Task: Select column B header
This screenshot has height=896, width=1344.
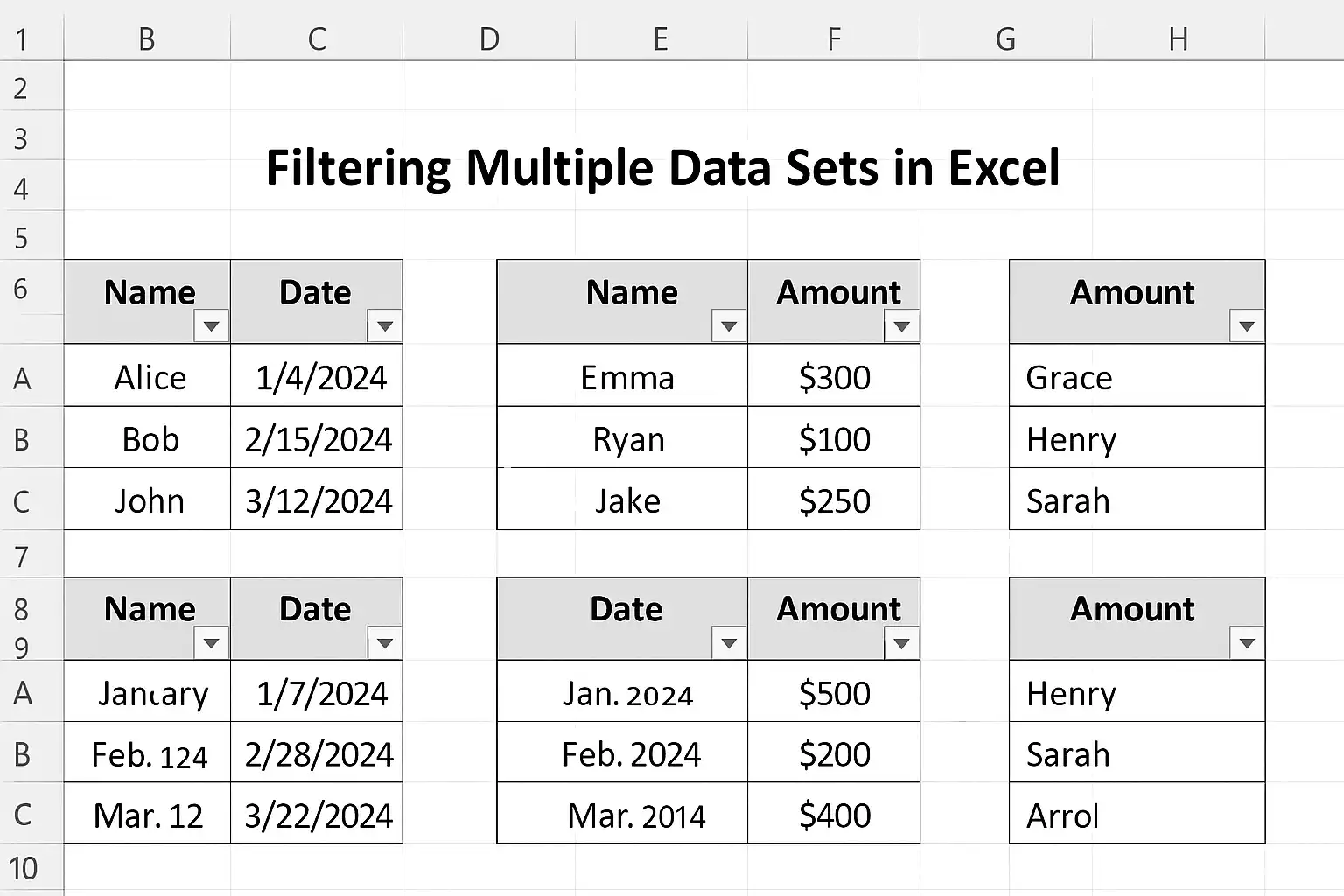Action: click(x=147, y=39)
